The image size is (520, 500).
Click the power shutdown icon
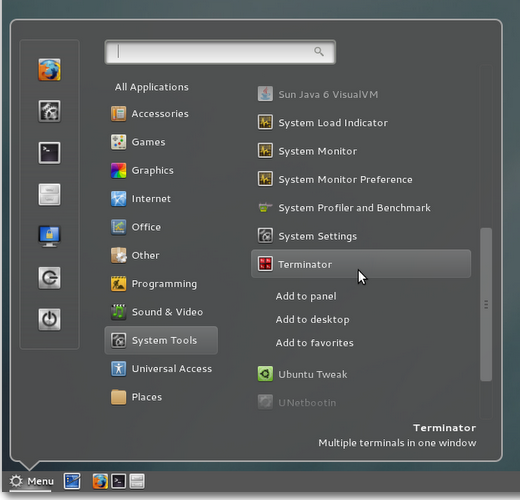click(x=49, y=320)
